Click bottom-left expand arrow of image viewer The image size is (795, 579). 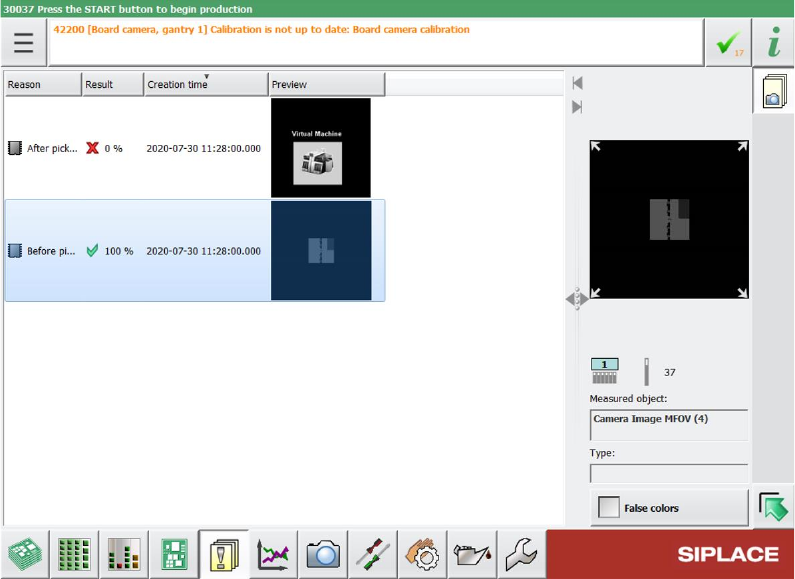[596, 292]
